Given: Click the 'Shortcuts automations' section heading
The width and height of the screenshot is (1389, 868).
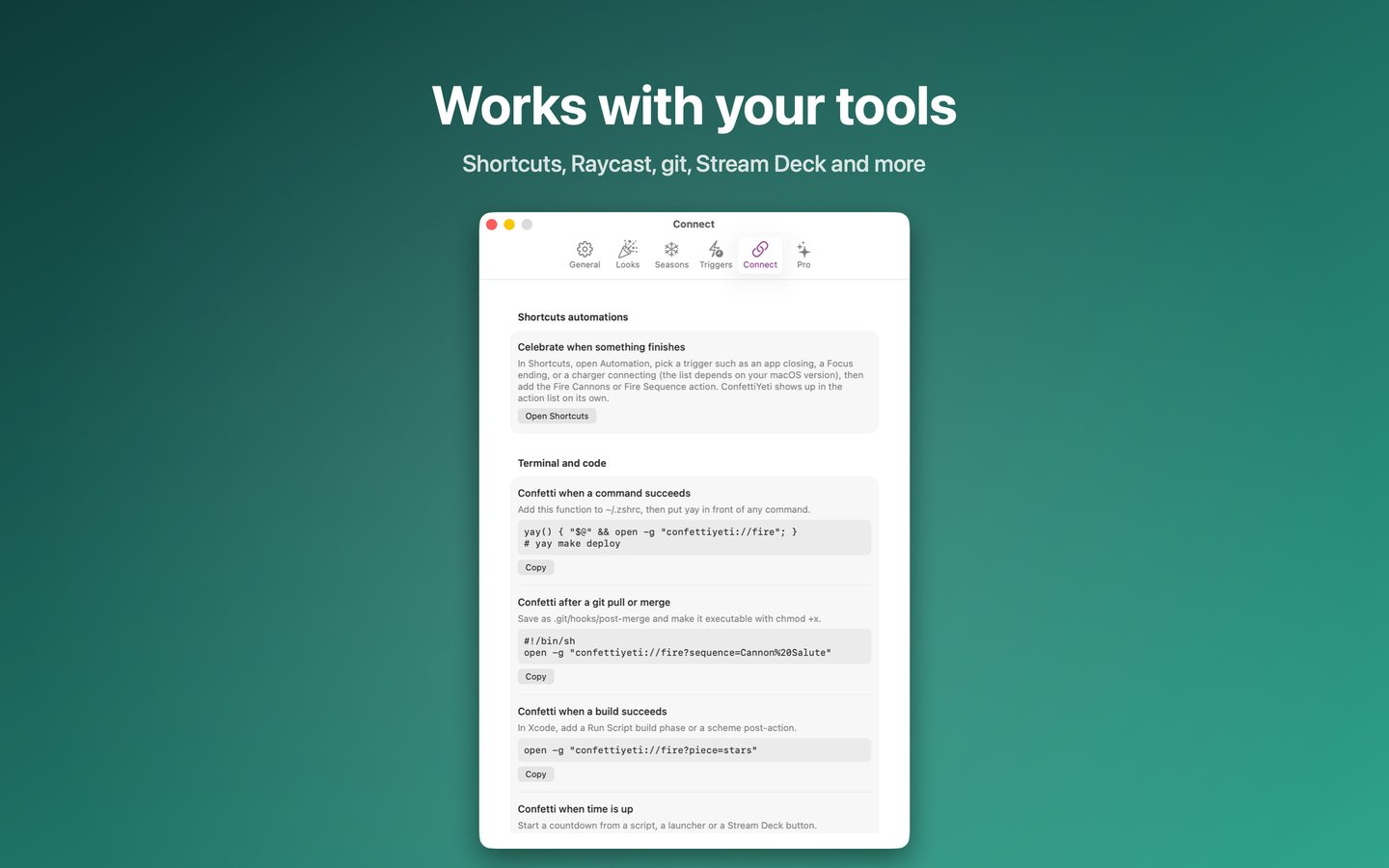Looking at the screenshot, I should point(573,317).
